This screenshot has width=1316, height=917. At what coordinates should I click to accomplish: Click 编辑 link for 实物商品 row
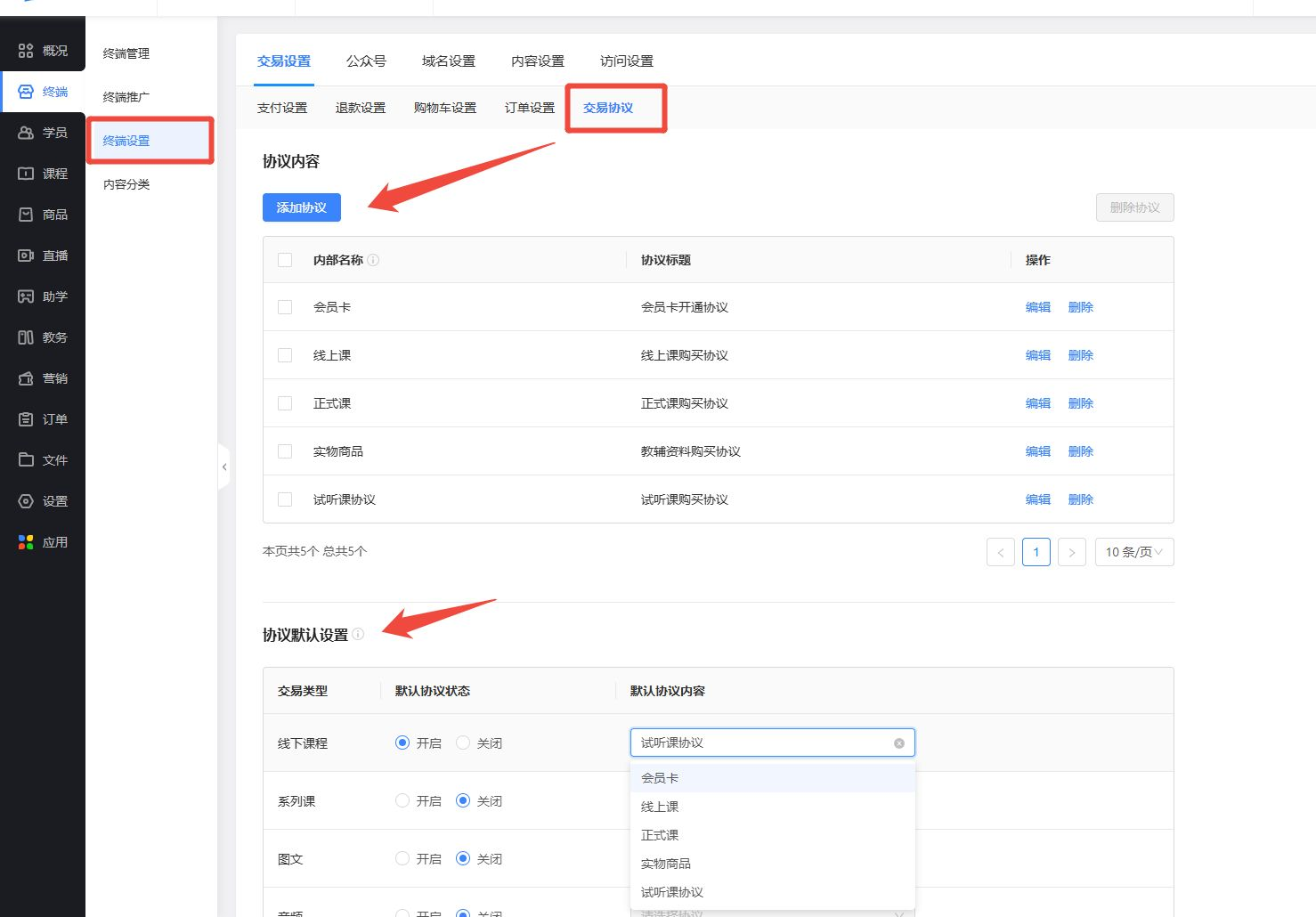pyautogui.click(x=1037, y=451)
